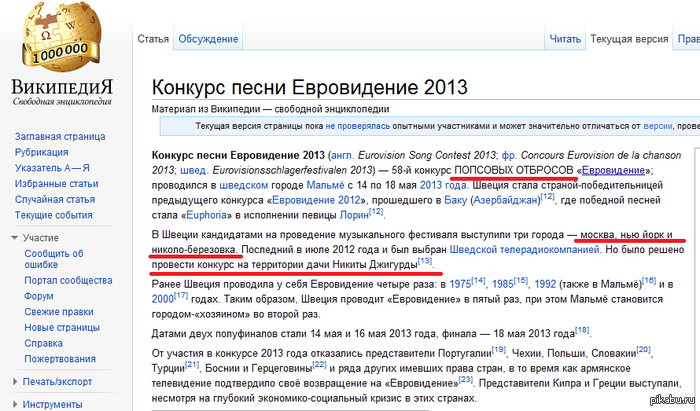Click the Euphoria song link

pyautogui.click(x=206, y=215)
